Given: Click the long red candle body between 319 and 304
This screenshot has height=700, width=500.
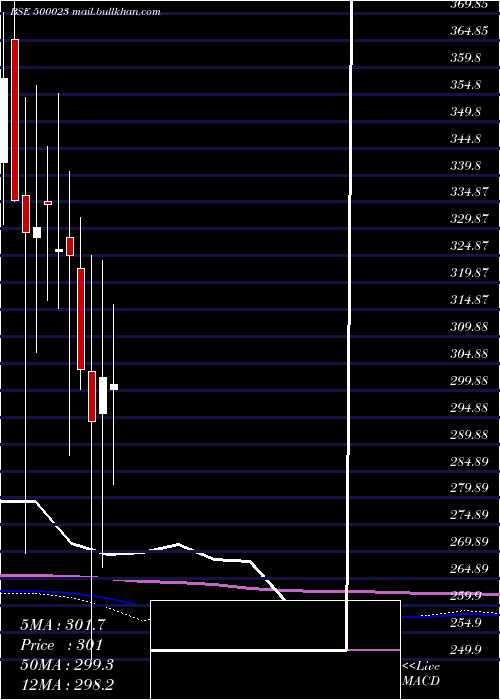Looking at the screenshot, I should [81, 319].
